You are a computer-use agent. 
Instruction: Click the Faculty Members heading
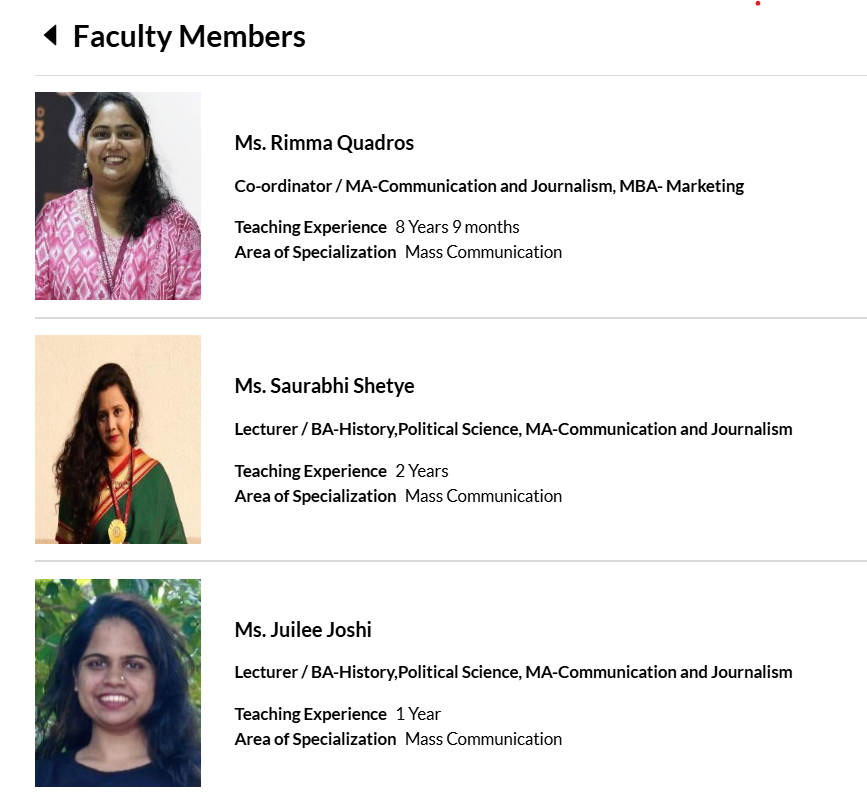[189, 37]
